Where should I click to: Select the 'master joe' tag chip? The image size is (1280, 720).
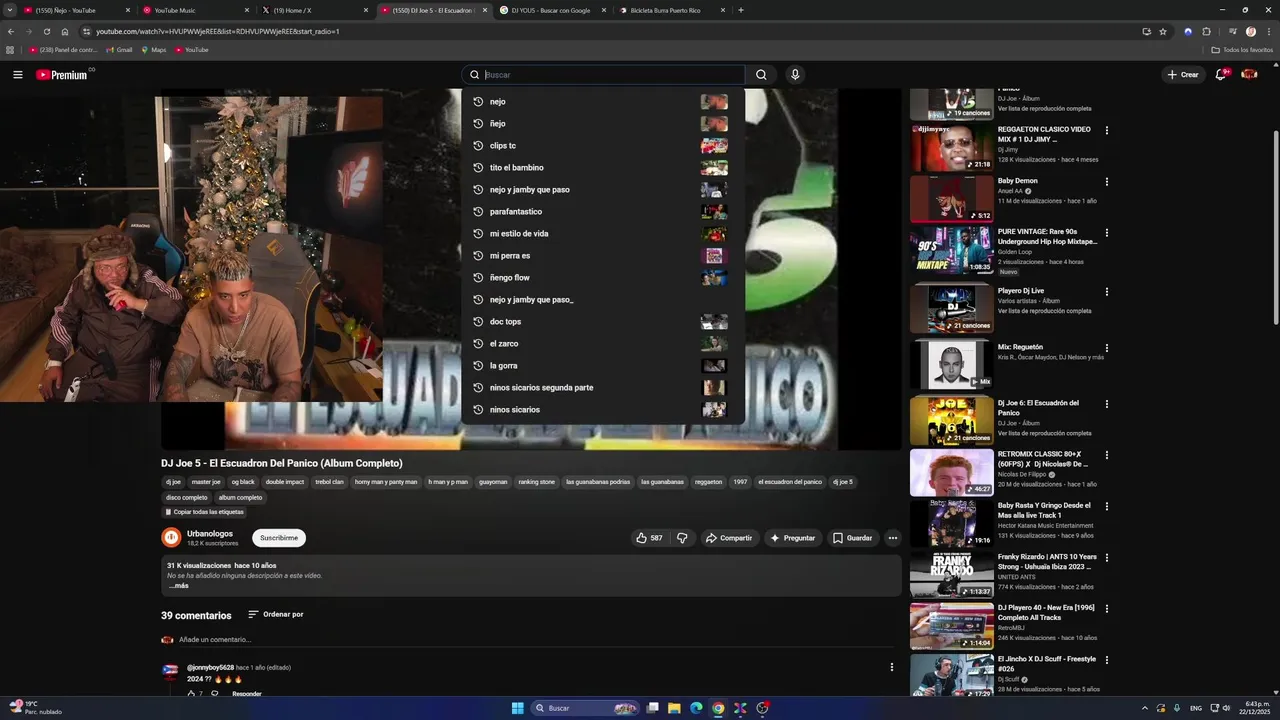206,482
